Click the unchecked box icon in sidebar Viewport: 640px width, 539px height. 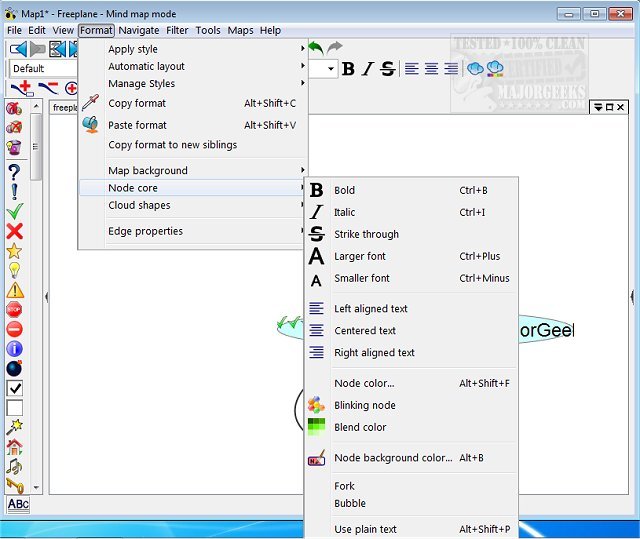click(15, 408)
